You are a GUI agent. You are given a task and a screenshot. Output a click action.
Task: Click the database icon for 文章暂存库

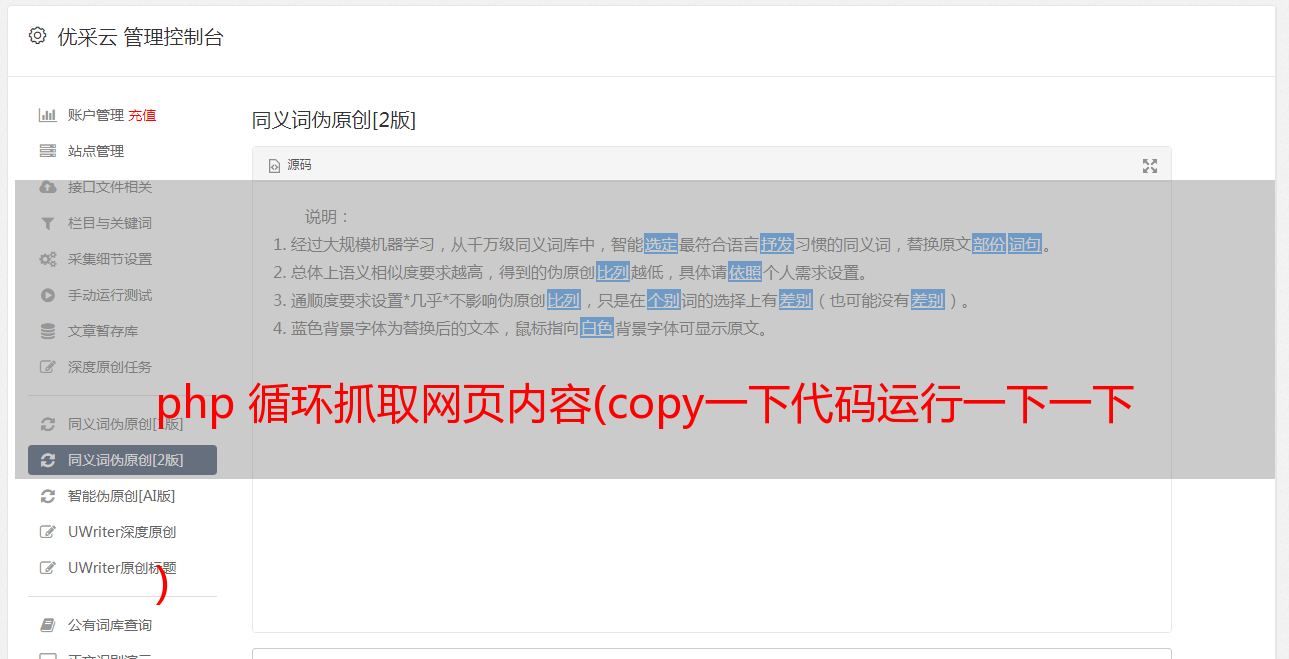point(47,331)
